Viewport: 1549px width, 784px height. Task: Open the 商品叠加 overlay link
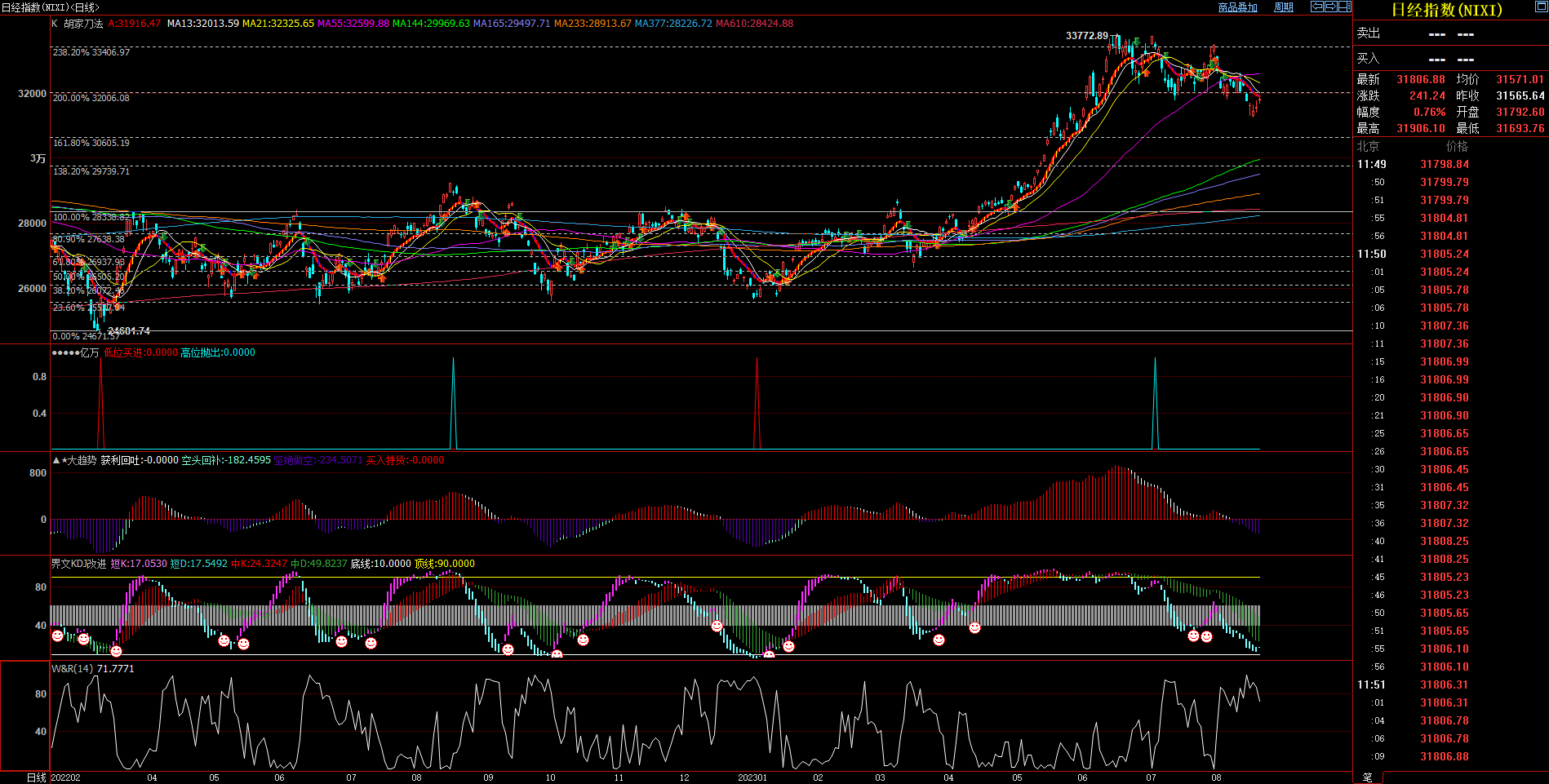(1237, 7)
